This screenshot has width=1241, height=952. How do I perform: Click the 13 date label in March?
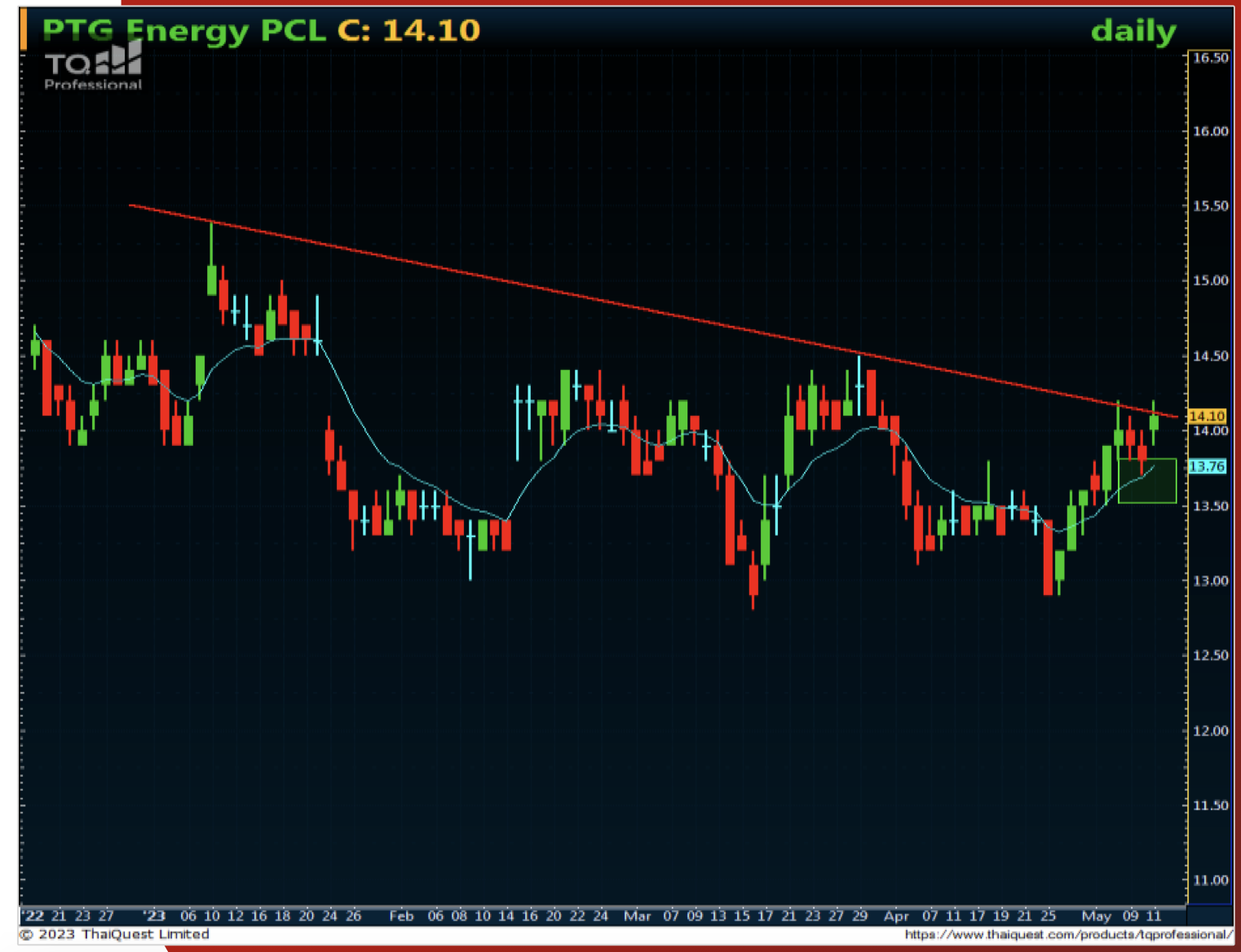click(718, 916)
